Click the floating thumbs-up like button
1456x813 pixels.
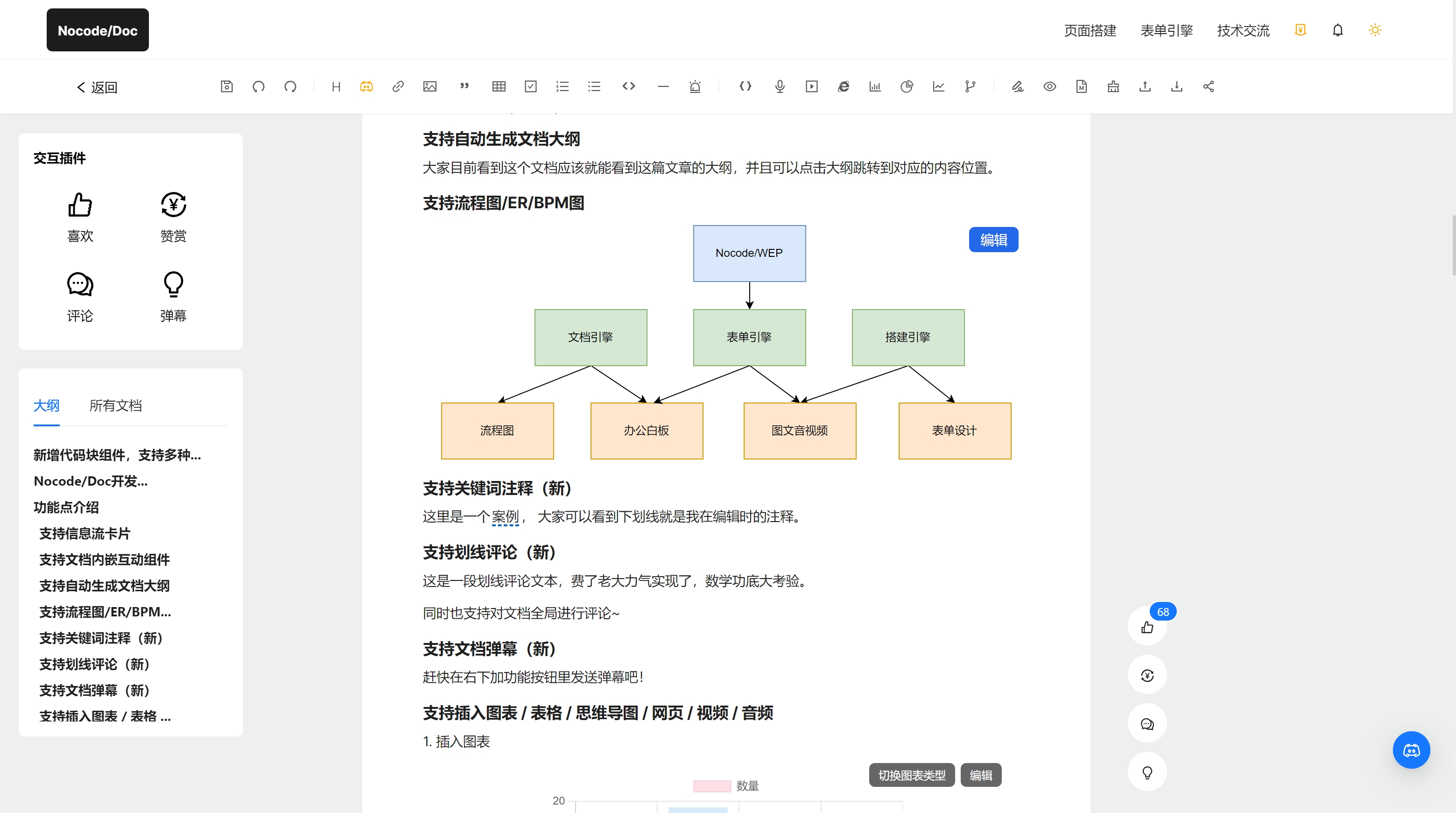tap(1147, 627)
